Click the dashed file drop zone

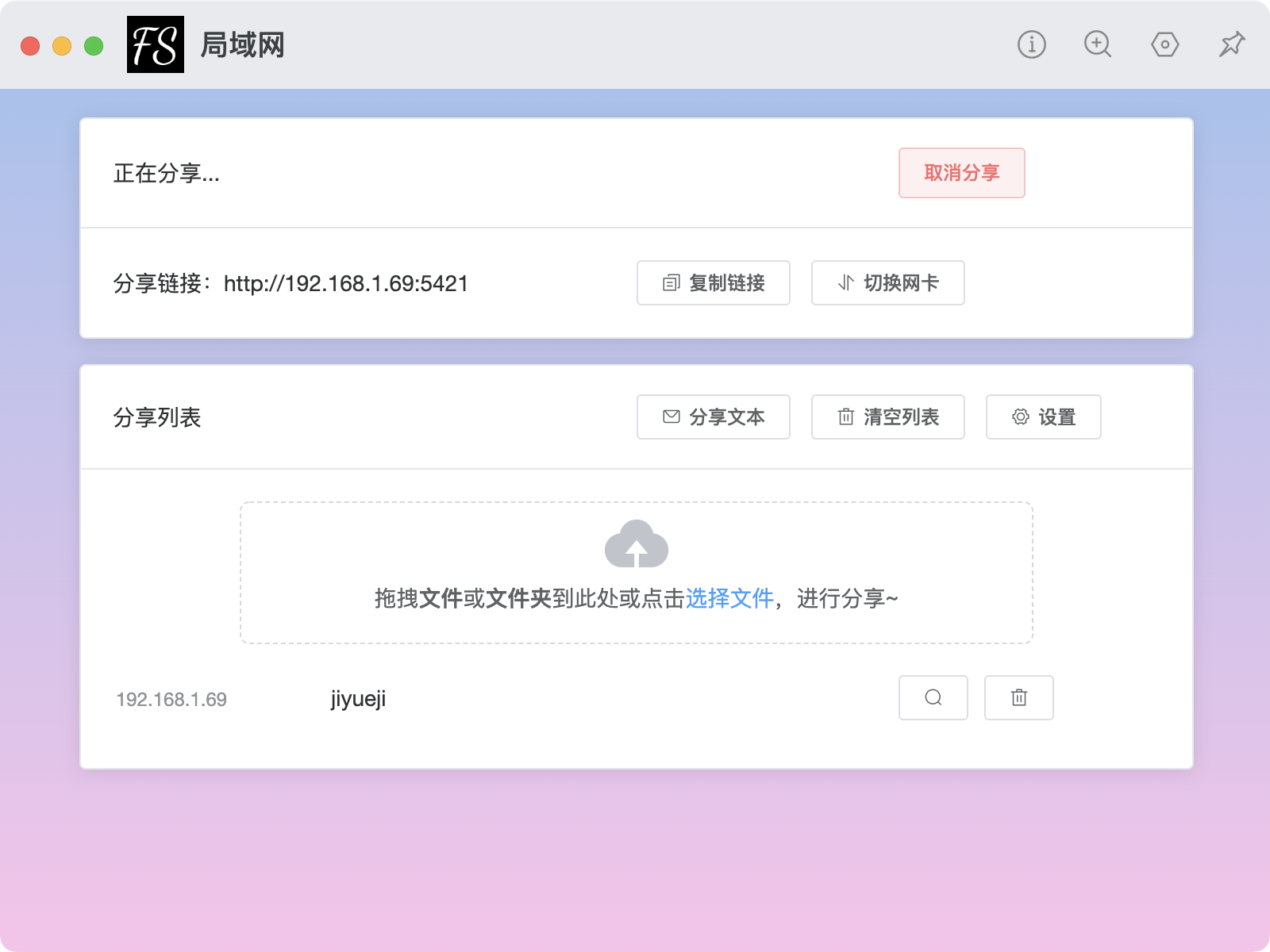click(x=637, y=572)
